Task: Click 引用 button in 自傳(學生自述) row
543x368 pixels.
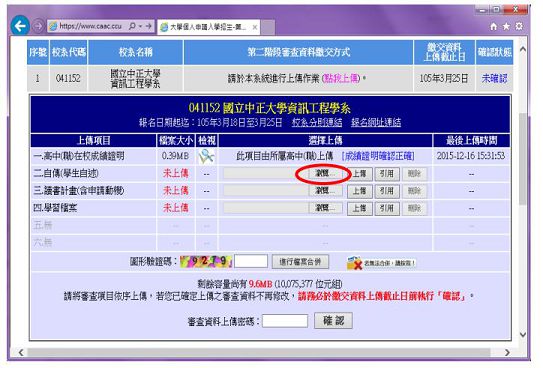Action: [387, 174]
